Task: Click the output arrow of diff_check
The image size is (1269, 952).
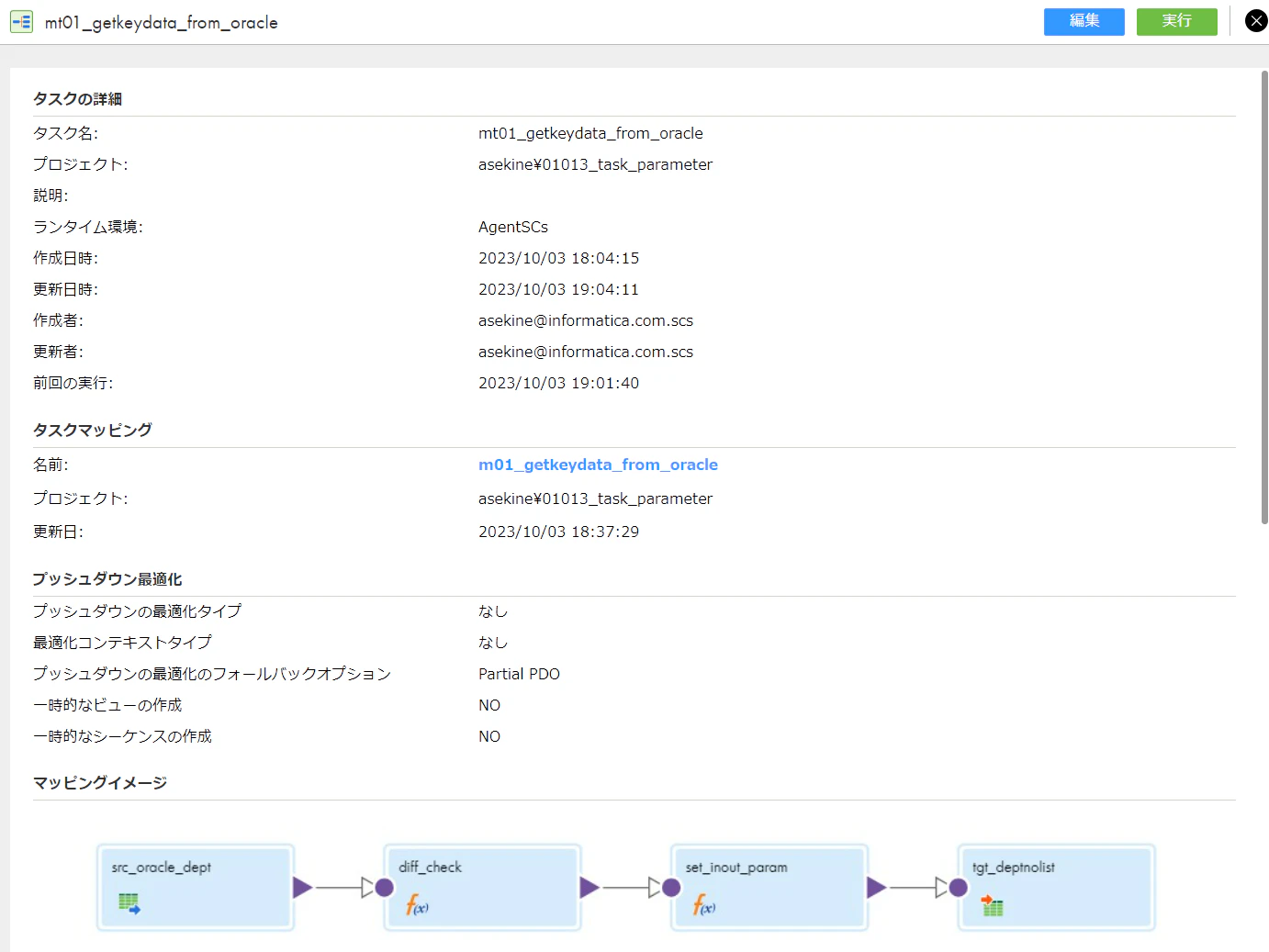Action: click(590, 887)
